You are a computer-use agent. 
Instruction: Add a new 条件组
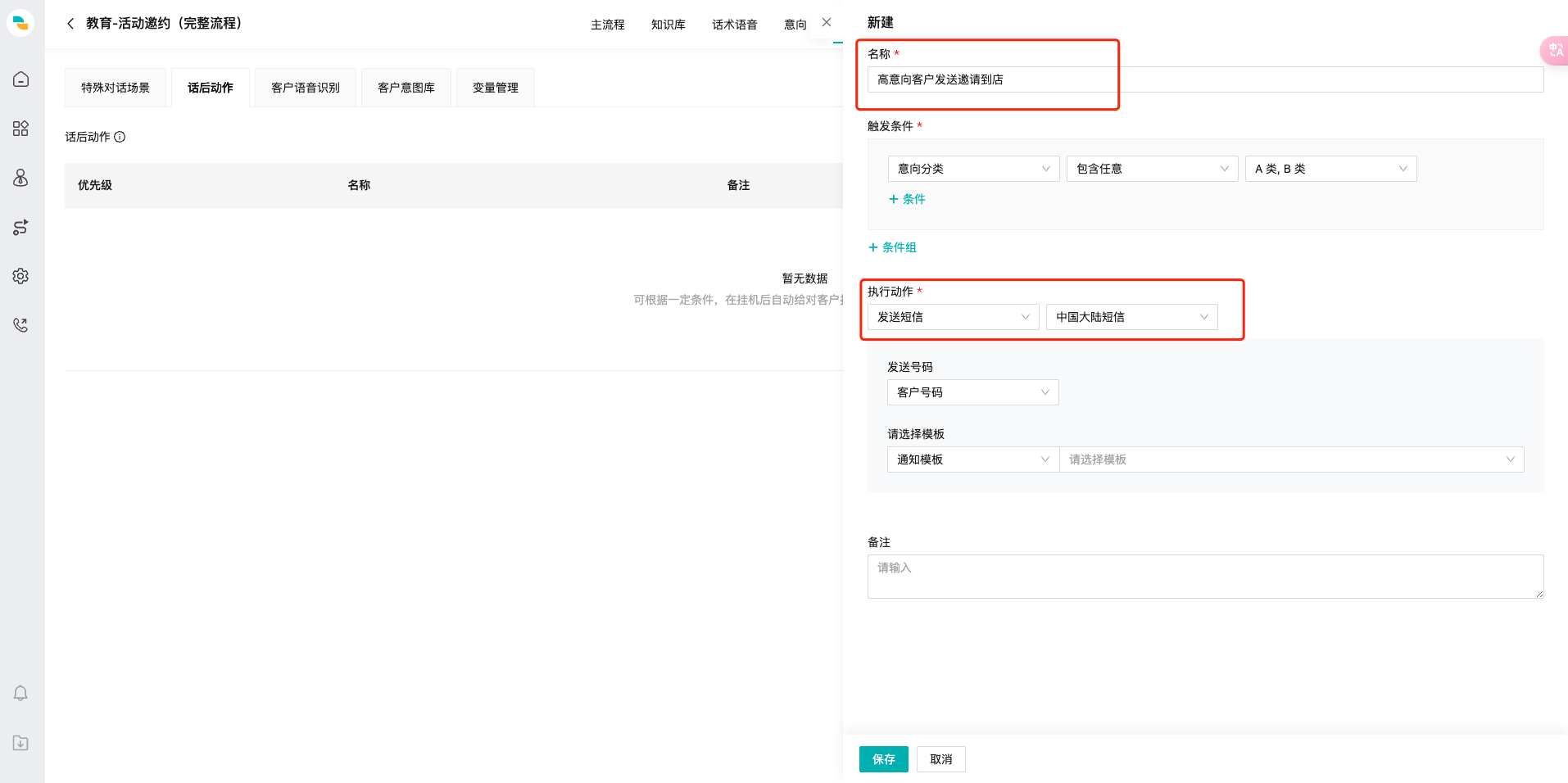[x=892, y=247]
